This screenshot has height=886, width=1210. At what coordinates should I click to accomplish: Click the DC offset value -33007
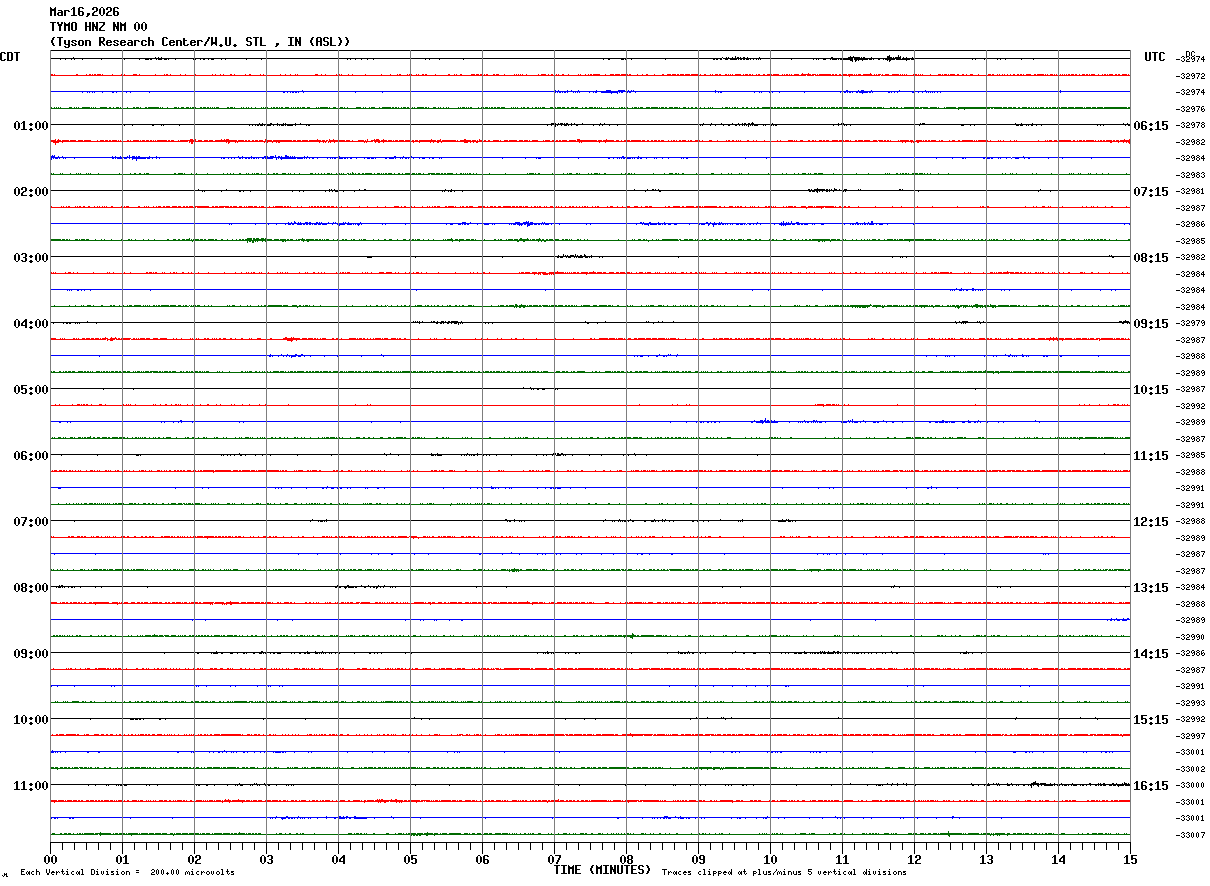click(1191, 835)
